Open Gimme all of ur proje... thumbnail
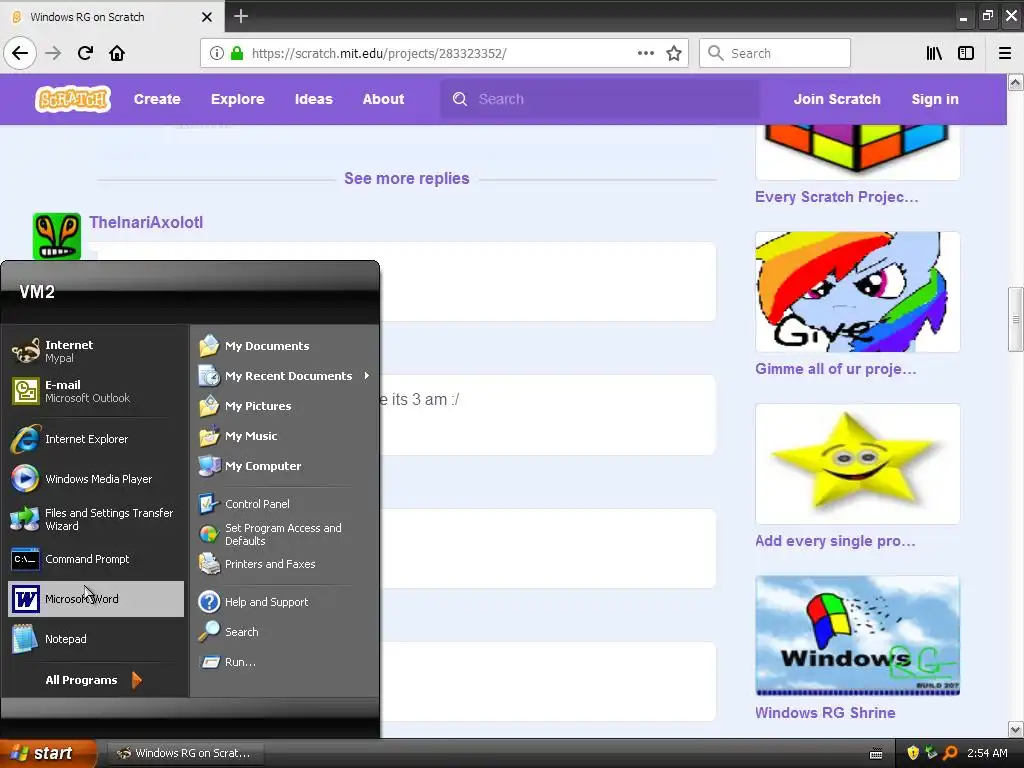Image resolution: width=1024 pixels, height=768 pixels. [x=857, y=292]
